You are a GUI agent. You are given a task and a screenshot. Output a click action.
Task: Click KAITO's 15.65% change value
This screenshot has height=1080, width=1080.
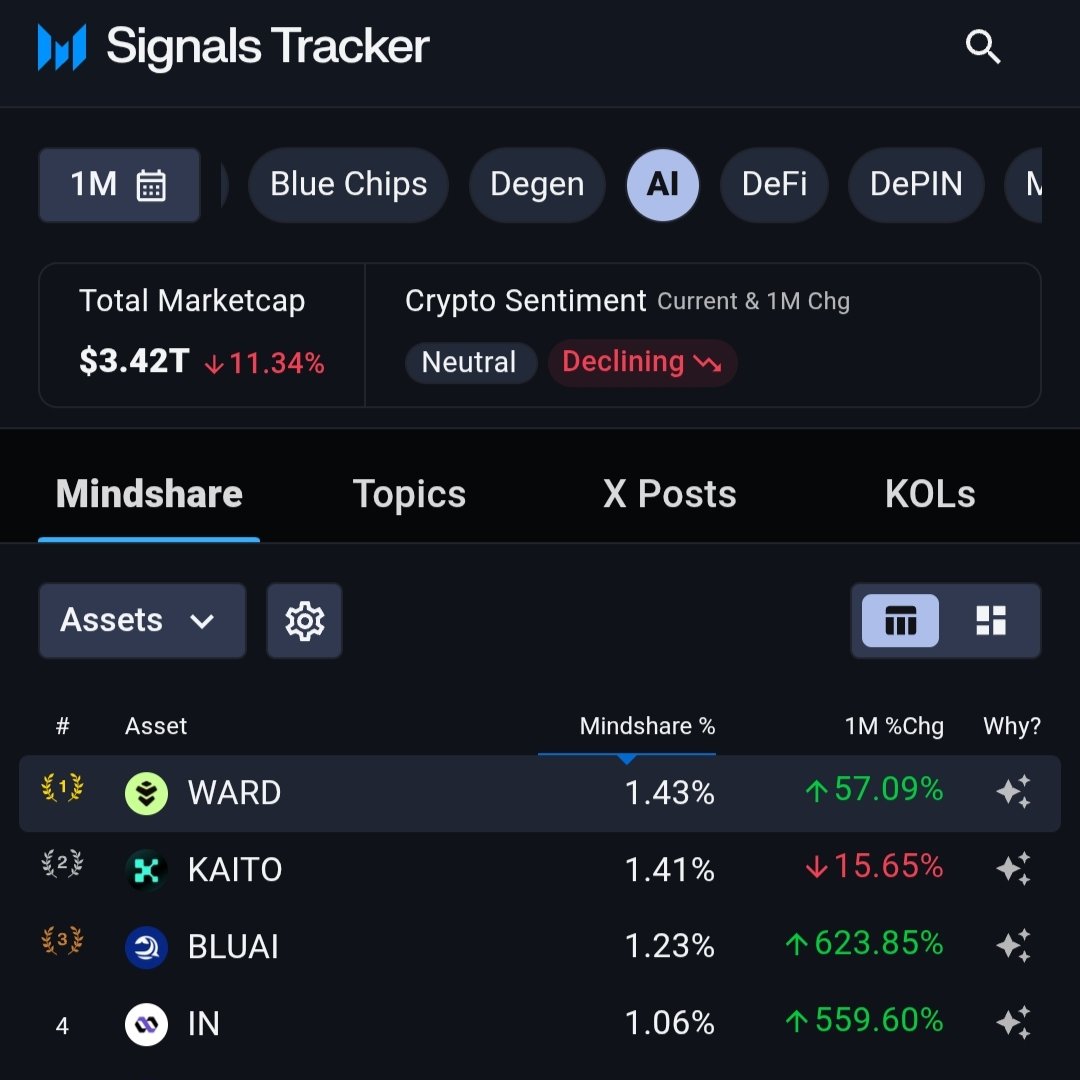pyautogui.click(x=874, y=866)
